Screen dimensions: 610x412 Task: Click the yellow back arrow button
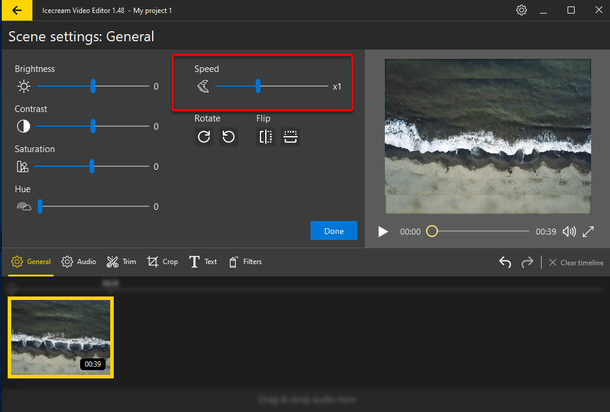(x=17, y=10)
